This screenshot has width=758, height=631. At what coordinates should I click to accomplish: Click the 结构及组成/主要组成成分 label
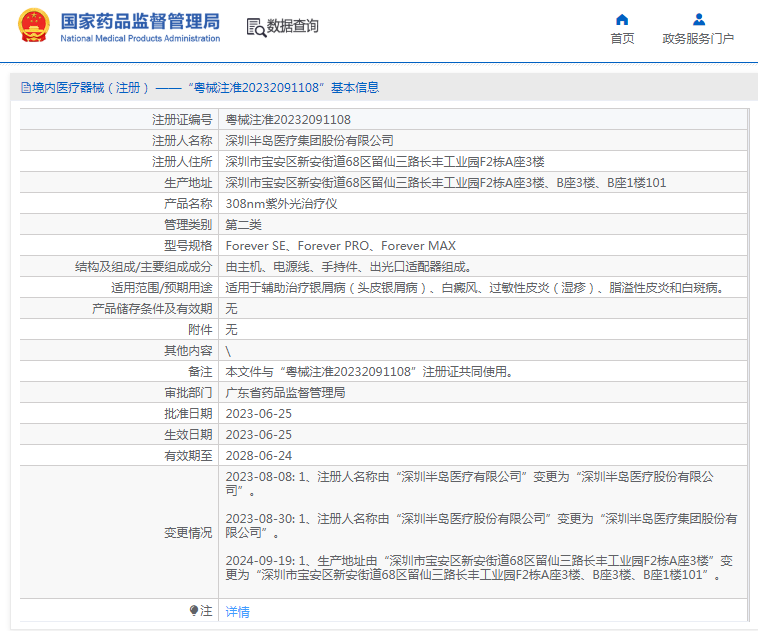coord(144,267)
